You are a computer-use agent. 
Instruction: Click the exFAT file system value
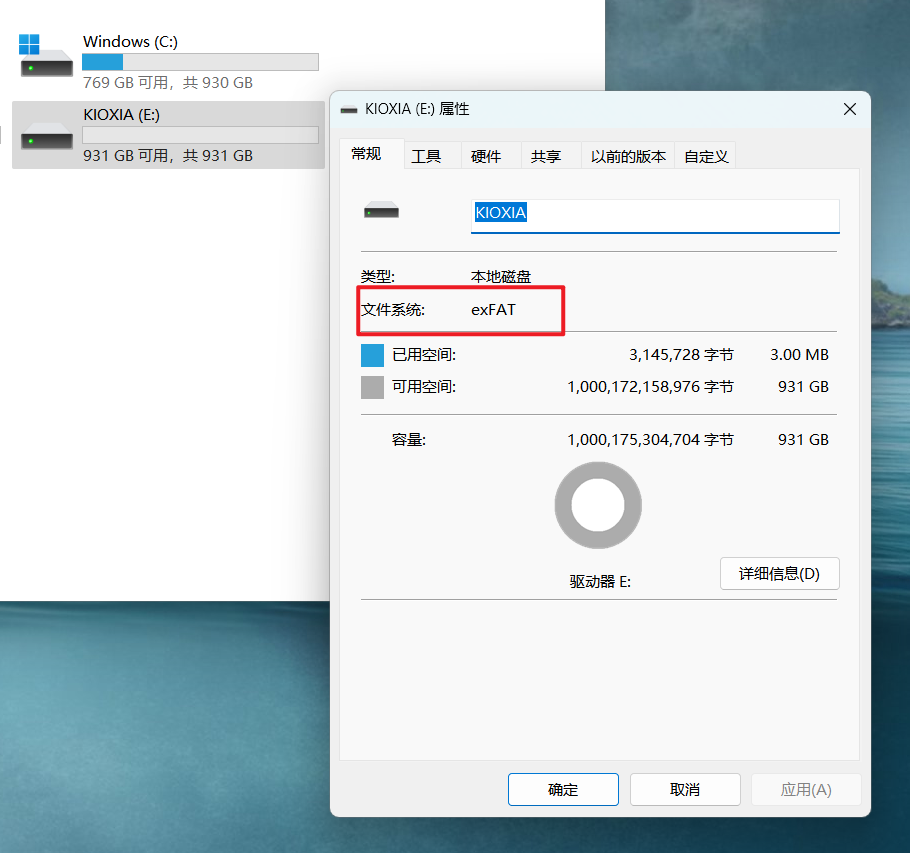point(493,310)
